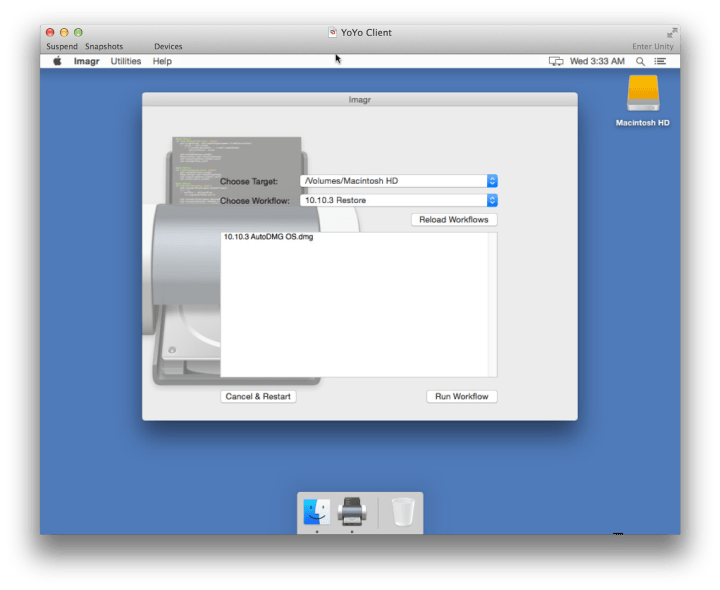The width and height of the screenshot is (720, 590).
Task: Click the Run Workflow button
Action: tap(461, 396)
